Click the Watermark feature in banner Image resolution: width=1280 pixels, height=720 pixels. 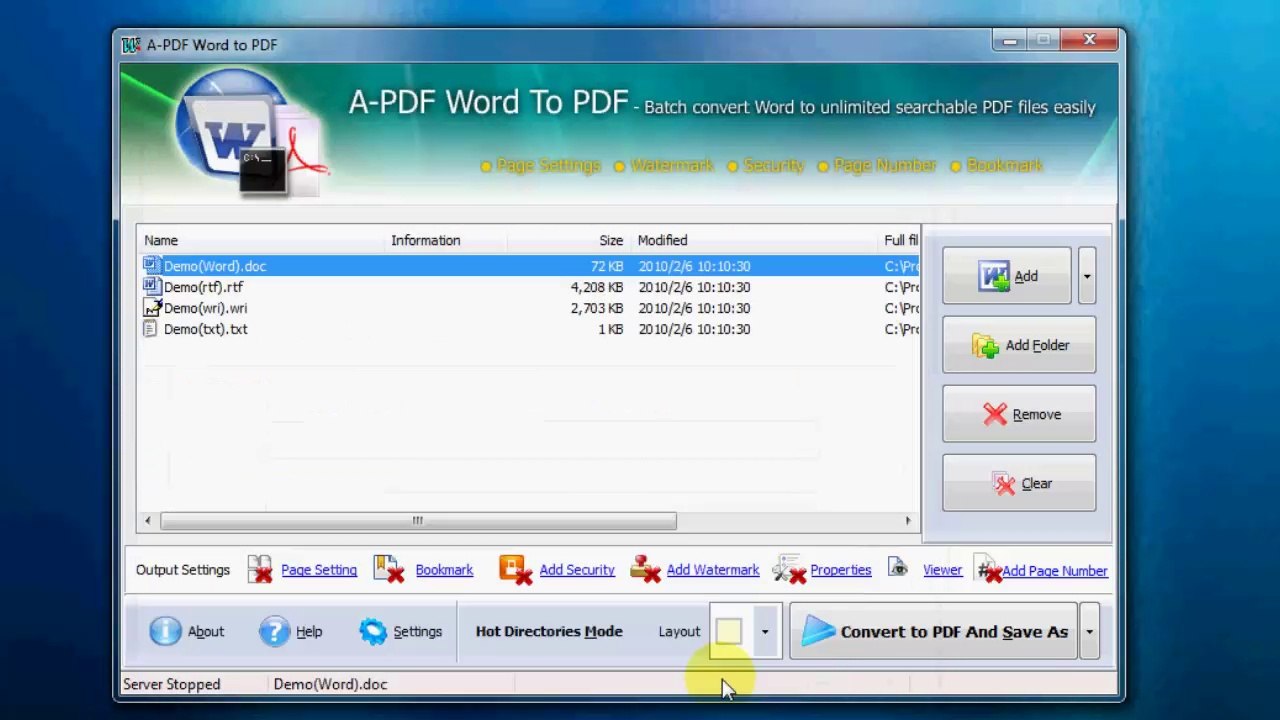663,165
